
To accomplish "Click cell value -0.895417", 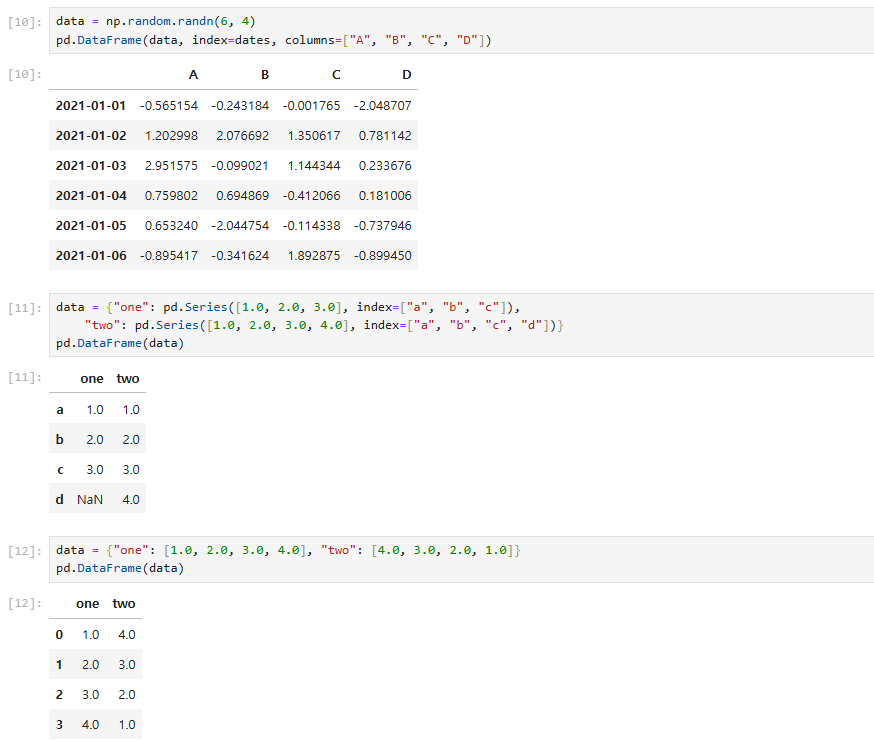I will pyautogui.click(x=169, y=256).
